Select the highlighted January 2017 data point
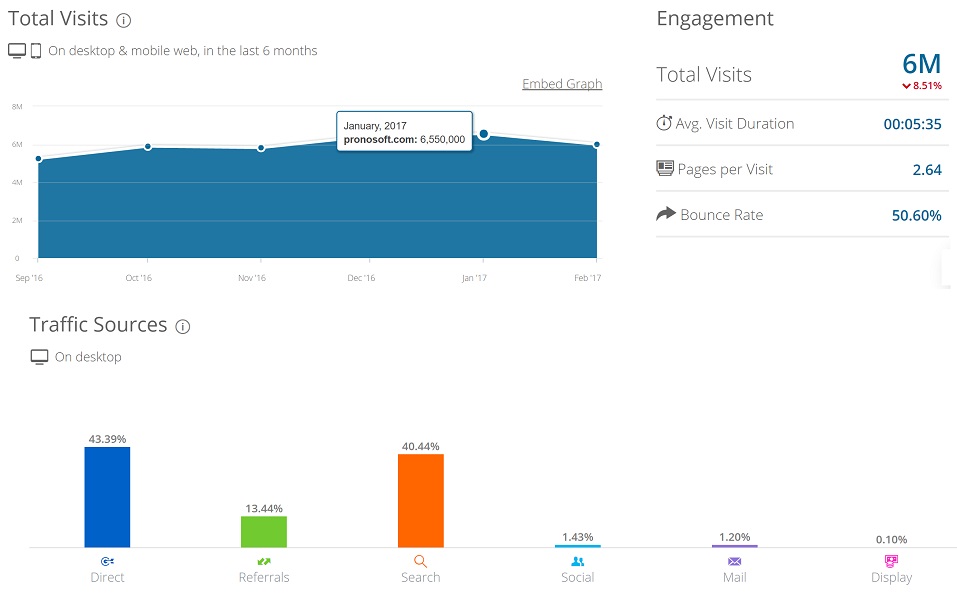This screenshot has width=957, height=611. (x=483, y=134)
